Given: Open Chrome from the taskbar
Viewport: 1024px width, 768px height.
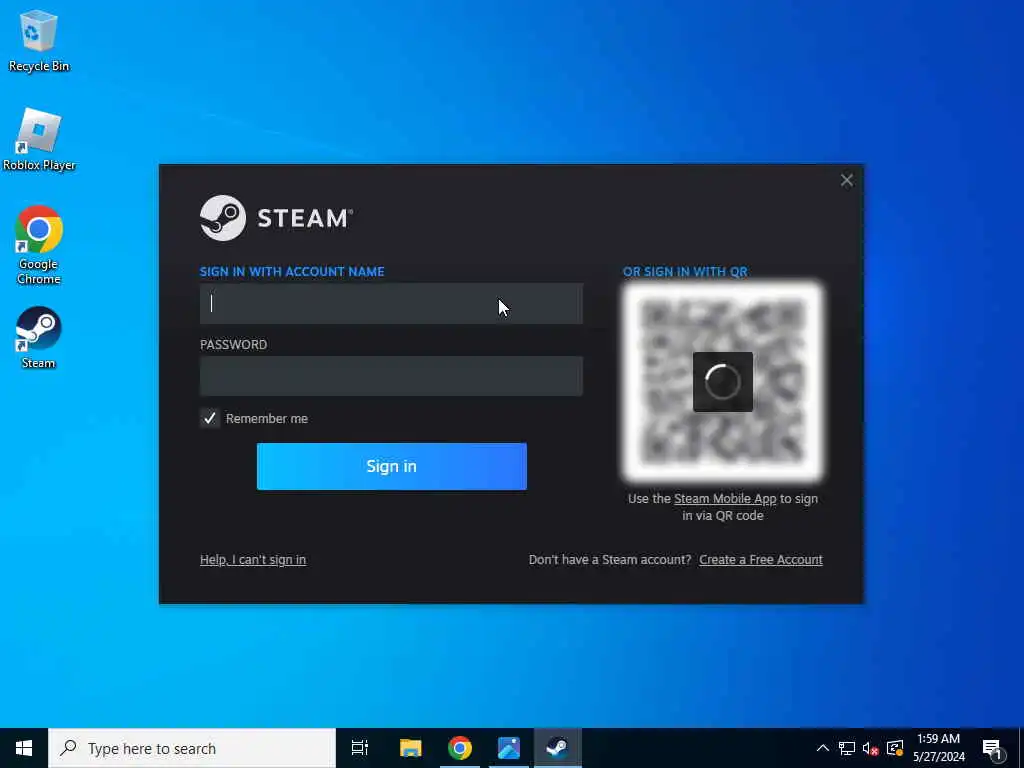Looking at the screenshot, I should [460, 748].
